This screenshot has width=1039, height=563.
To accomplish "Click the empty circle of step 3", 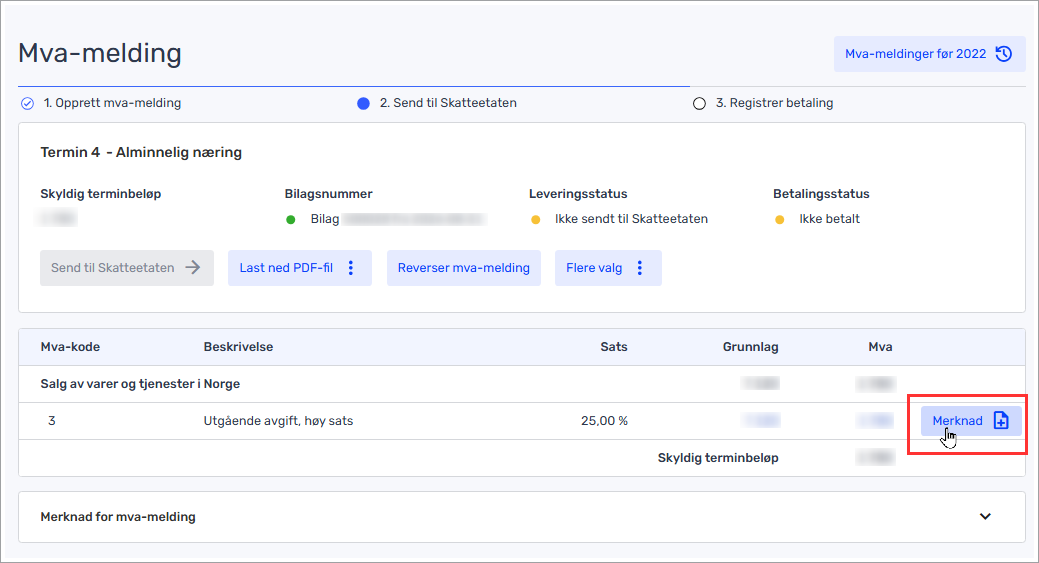I will (699, 103).
